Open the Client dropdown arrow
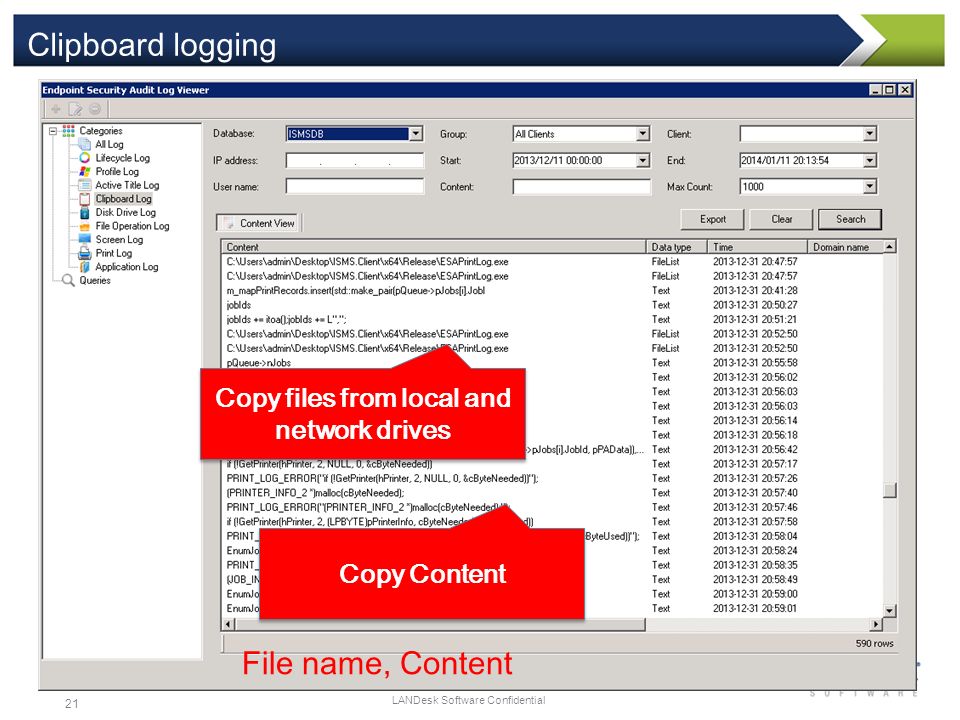 pyautogui.click(x=869, y=133)
